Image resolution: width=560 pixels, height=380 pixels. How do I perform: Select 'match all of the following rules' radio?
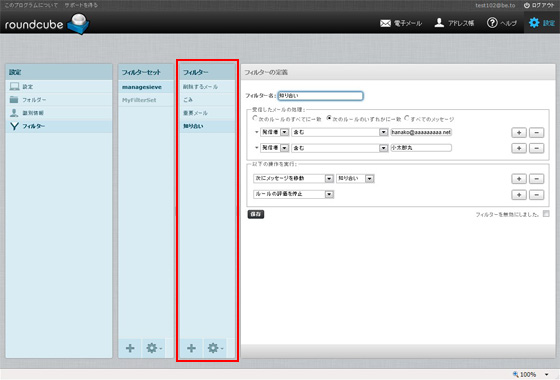click(255, 118)
